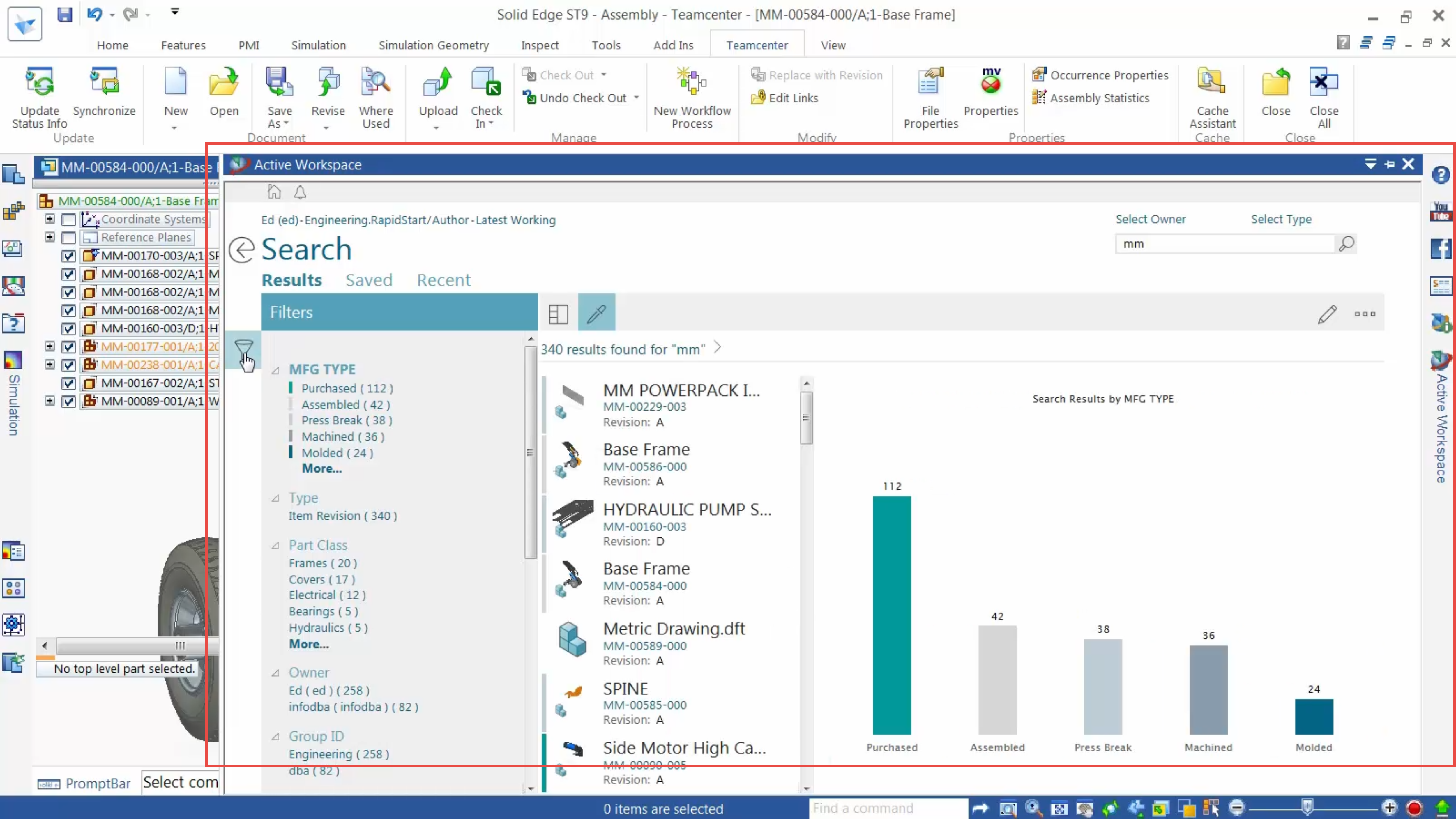The height and width of the screenshot is (819, 1456).
Task: Uncheck the MM-00089-001 assembly checkbox
Action: [68, 401]
